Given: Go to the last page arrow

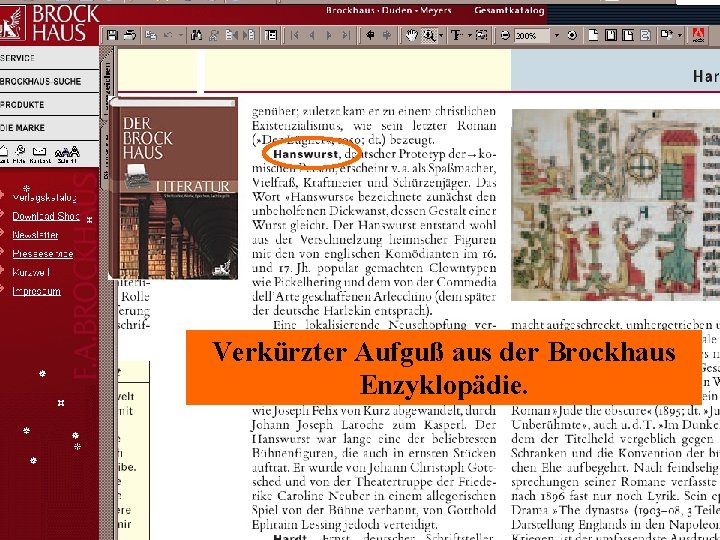Looking at the screenshot, I should coord(346,35).
